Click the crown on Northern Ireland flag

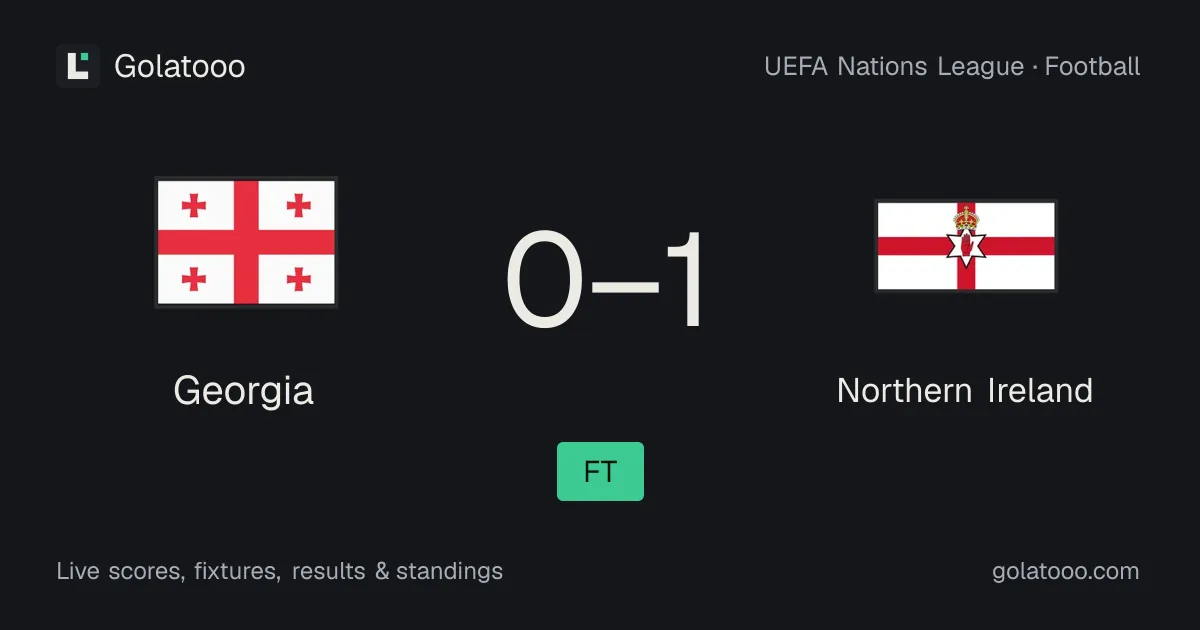click(x=966, y=217)
